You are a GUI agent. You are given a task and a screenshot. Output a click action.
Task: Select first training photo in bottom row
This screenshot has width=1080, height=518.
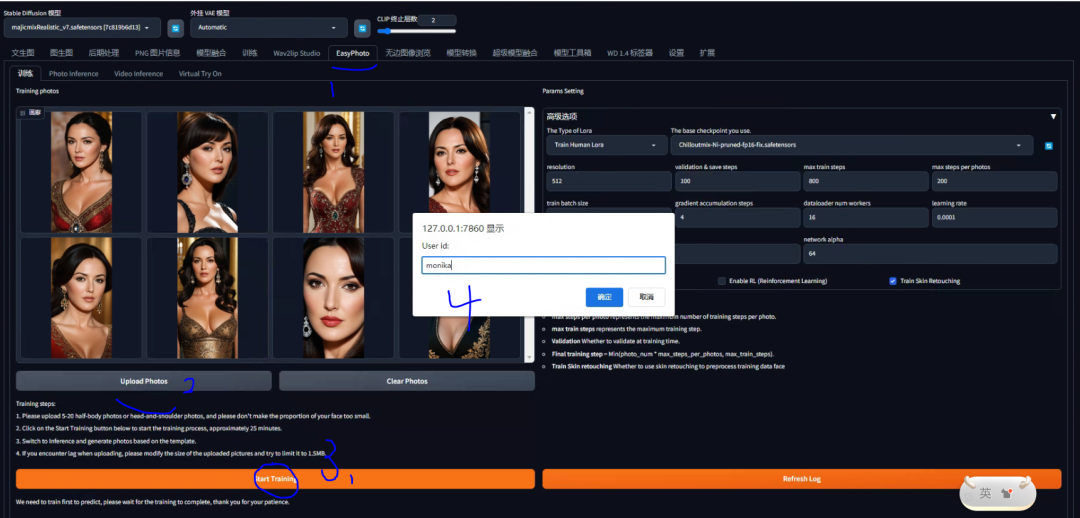pyautogui.click(x=81, y=298)
